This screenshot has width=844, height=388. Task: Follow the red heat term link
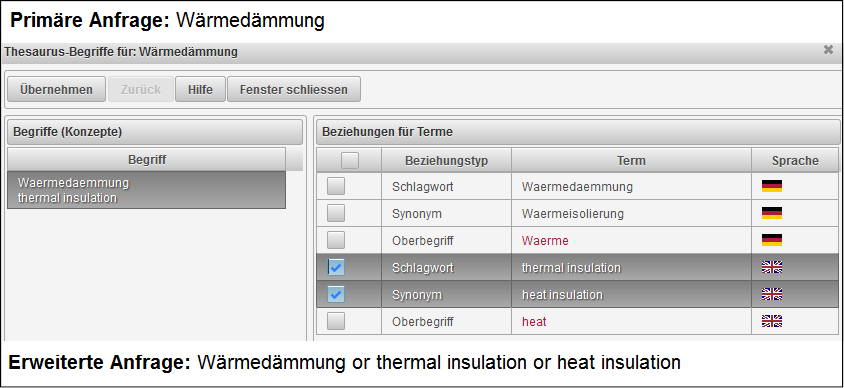pos(534,322)
